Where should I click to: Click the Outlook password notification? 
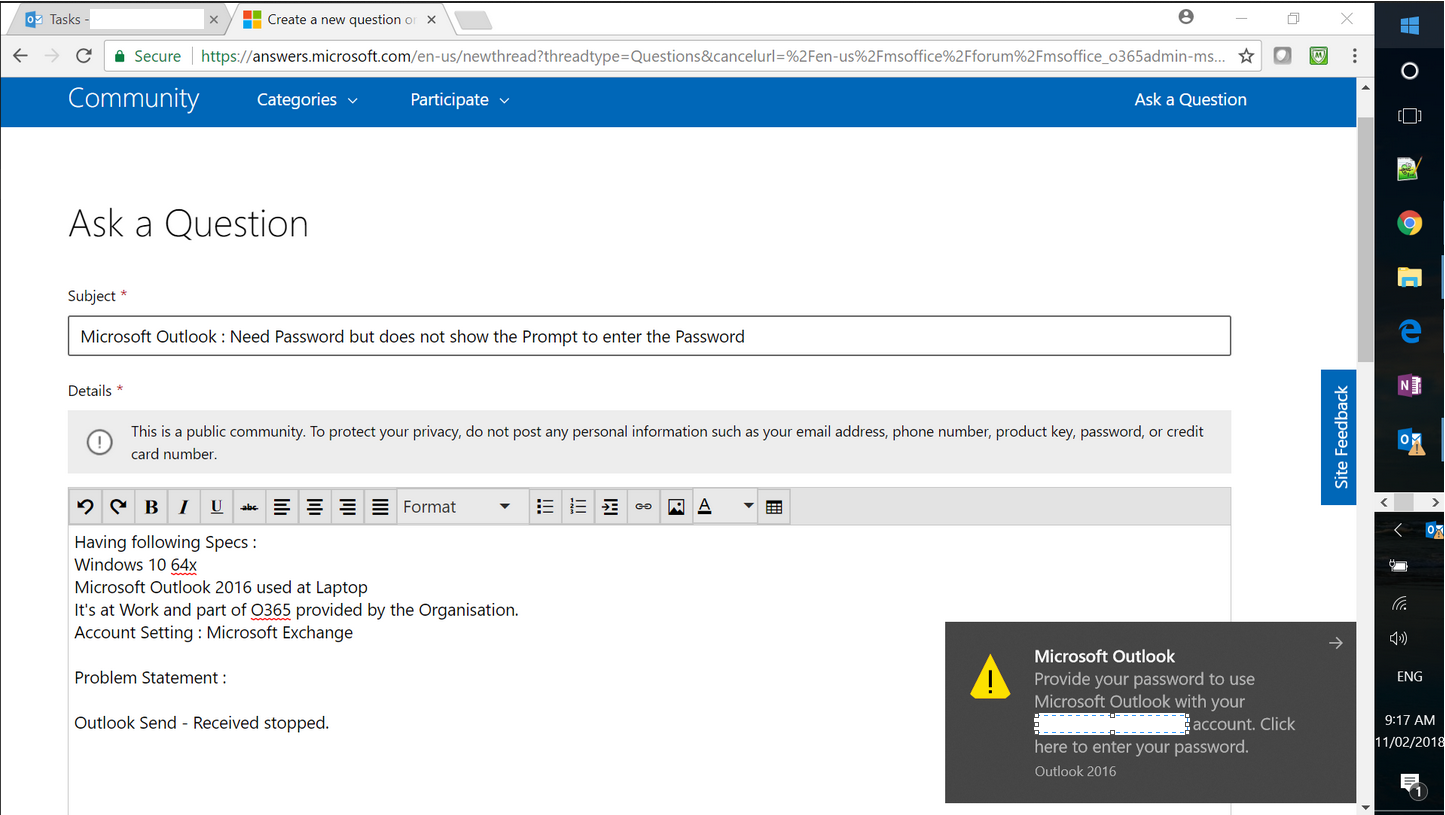pyautogui.click(x=1150, y=712)
